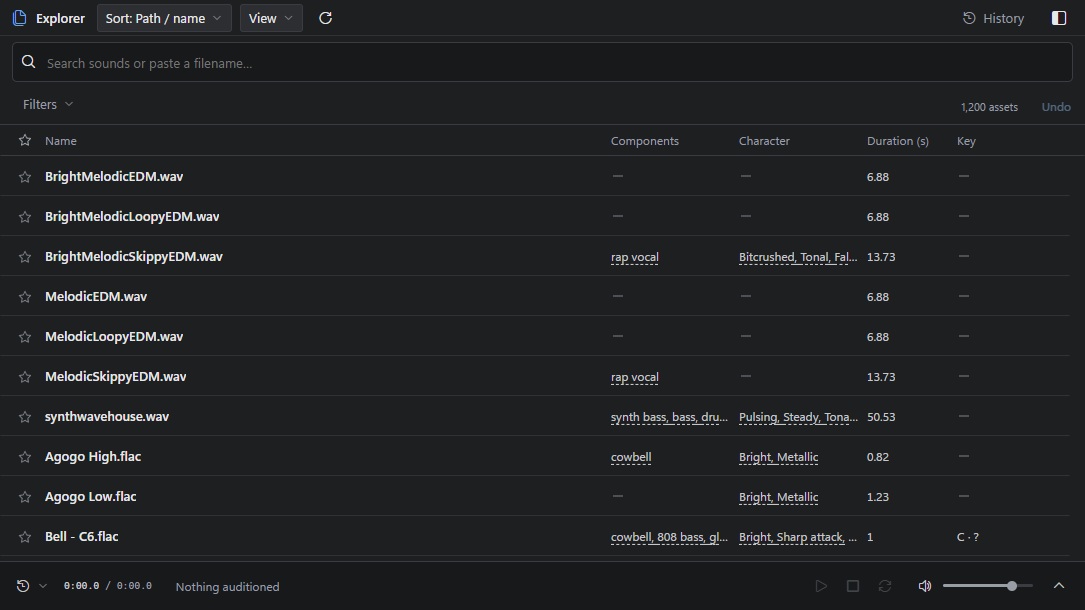This screenshot has width=1085, height=610.
Task: Sort by Duration (s) column header
Action: [x=897, y=140]
